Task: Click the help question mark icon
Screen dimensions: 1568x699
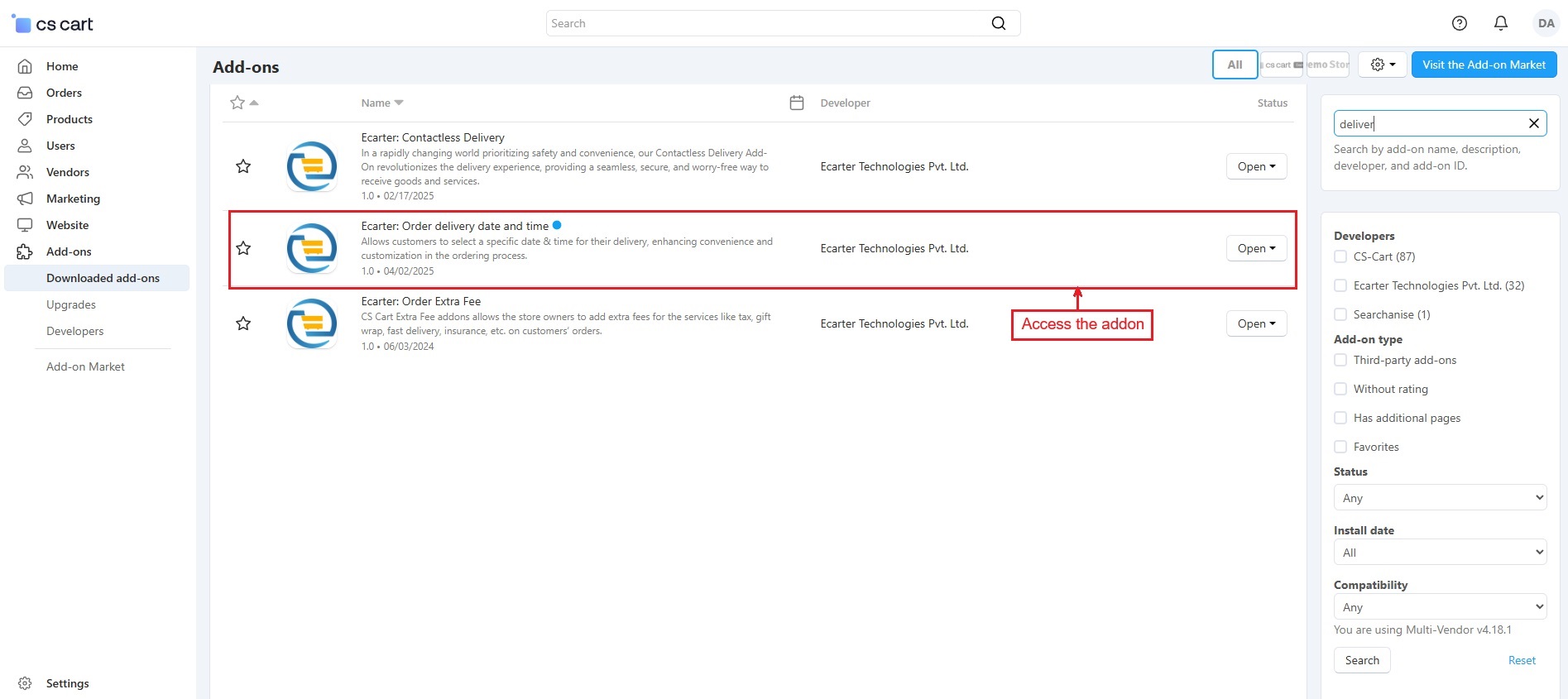Action: [x=1460, y=23]
